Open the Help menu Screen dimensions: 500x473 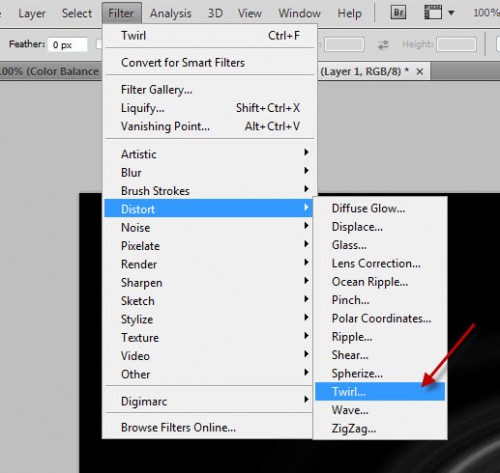pos(349,13)
